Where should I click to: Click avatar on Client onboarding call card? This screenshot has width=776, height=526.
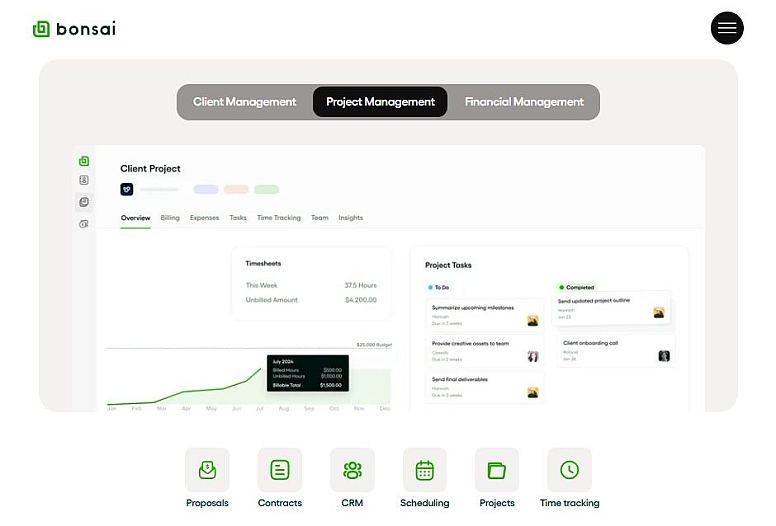click(x=664, y=355)
